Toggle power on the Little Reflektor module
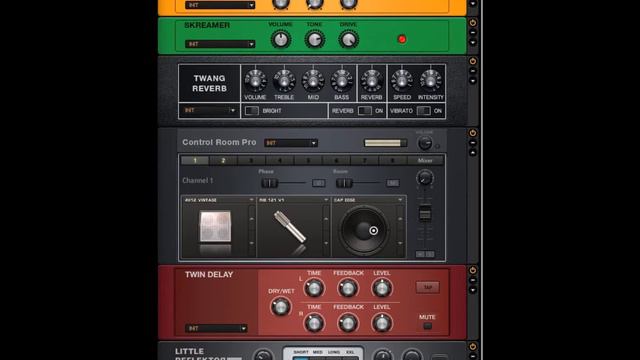This screenshot has height=360, width=640. tap(473, 347)
